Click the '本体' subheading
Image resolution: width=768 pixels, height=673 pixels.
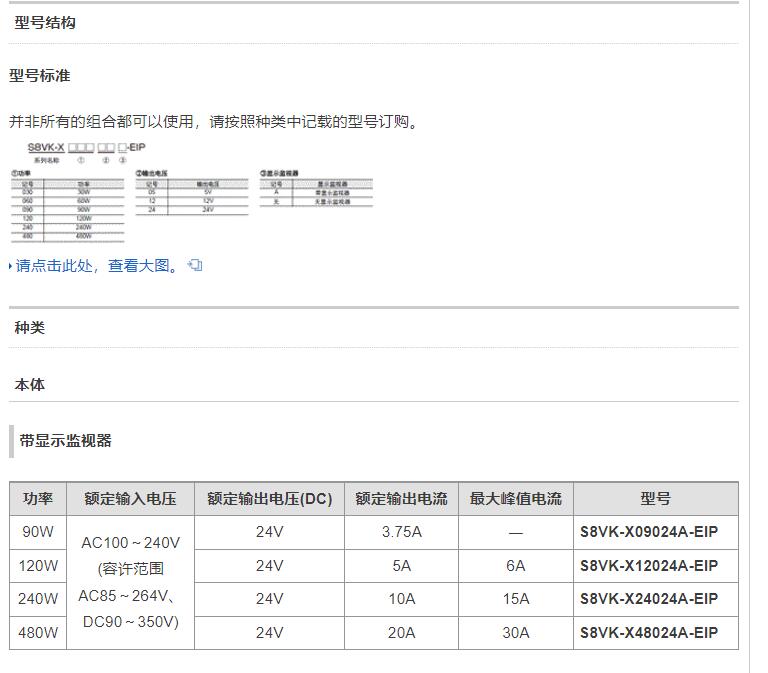pyautogui.click(x=29, y=385)
